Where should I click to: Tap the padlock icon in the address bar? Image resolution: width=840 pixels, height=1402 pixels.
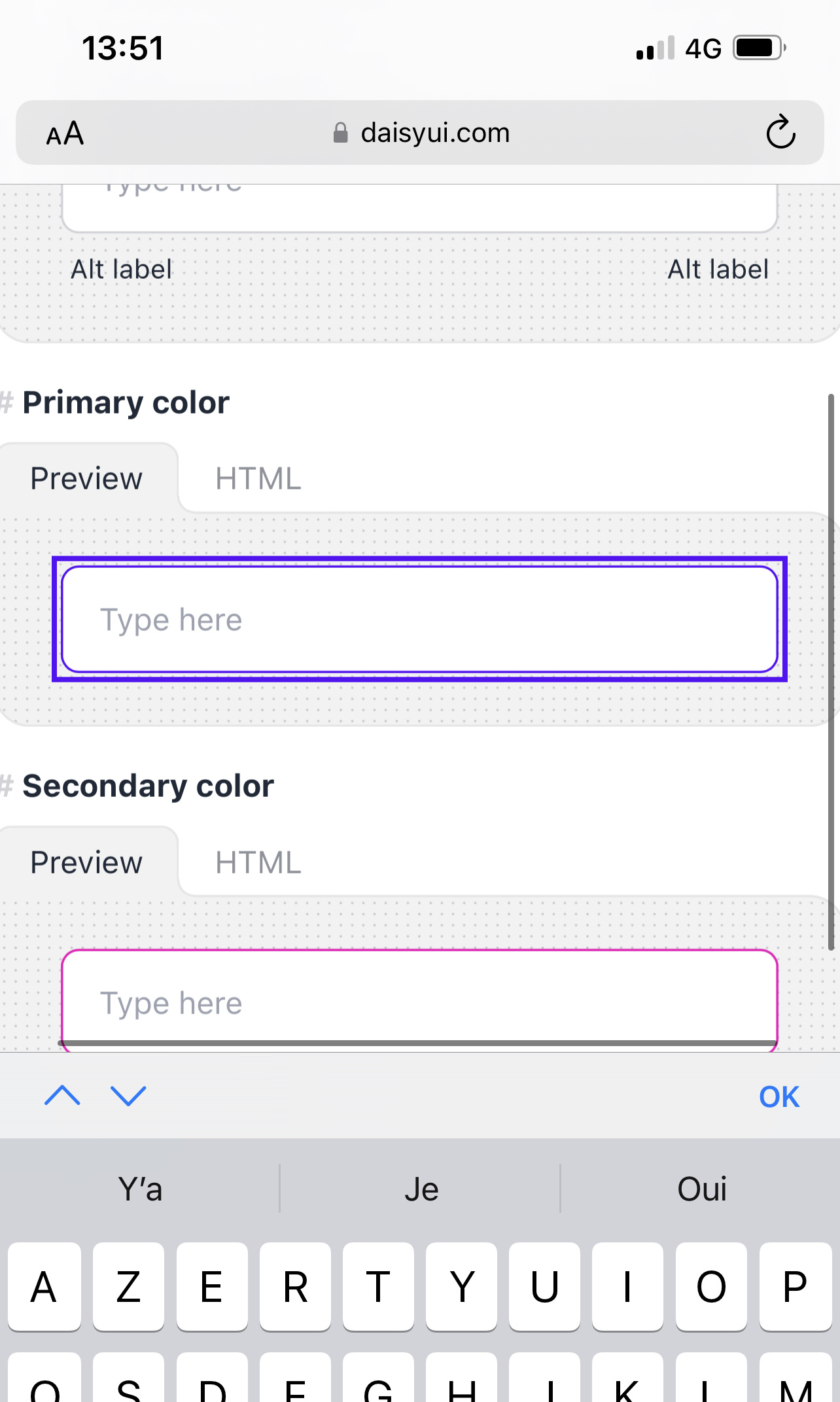point(341,133)
